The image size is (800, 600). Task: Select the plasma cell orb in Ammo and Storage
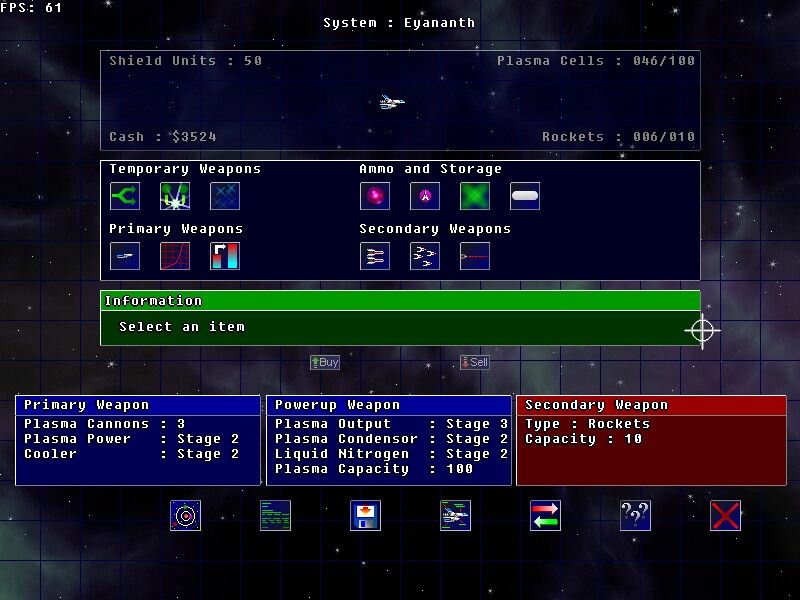point(374,196)
